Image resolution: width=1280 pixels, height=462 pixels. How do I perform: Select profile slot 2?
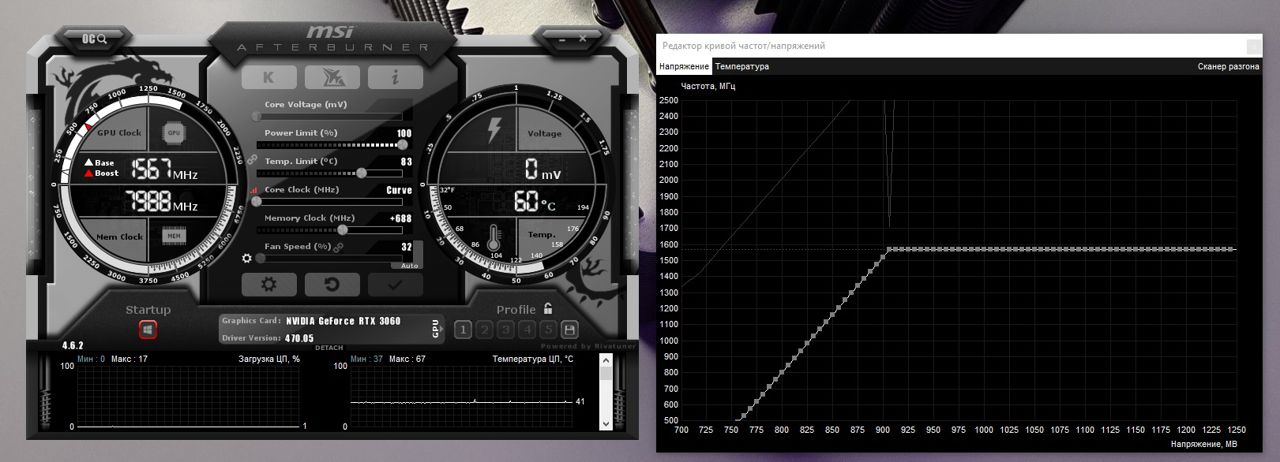pos(484,330)
